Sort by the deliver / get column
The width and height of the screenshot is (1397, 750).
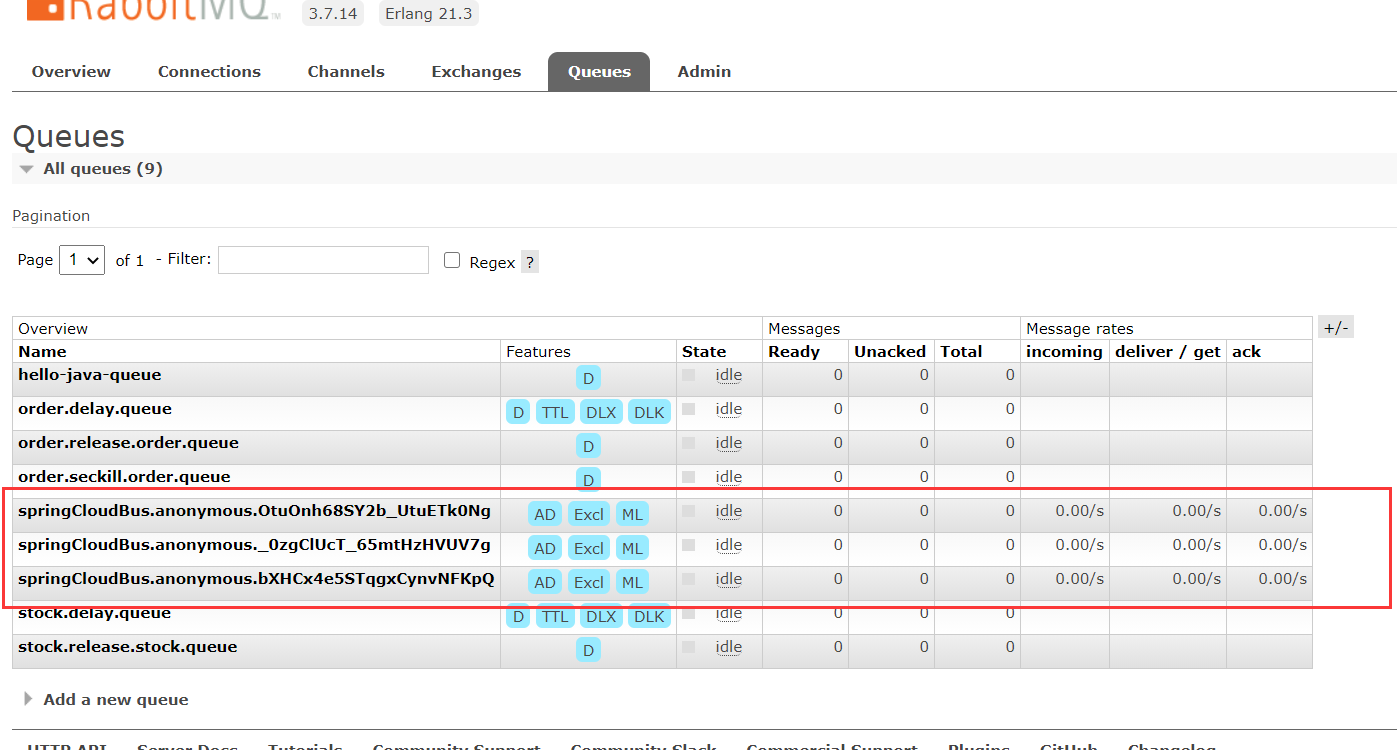tap(1168, 351)
